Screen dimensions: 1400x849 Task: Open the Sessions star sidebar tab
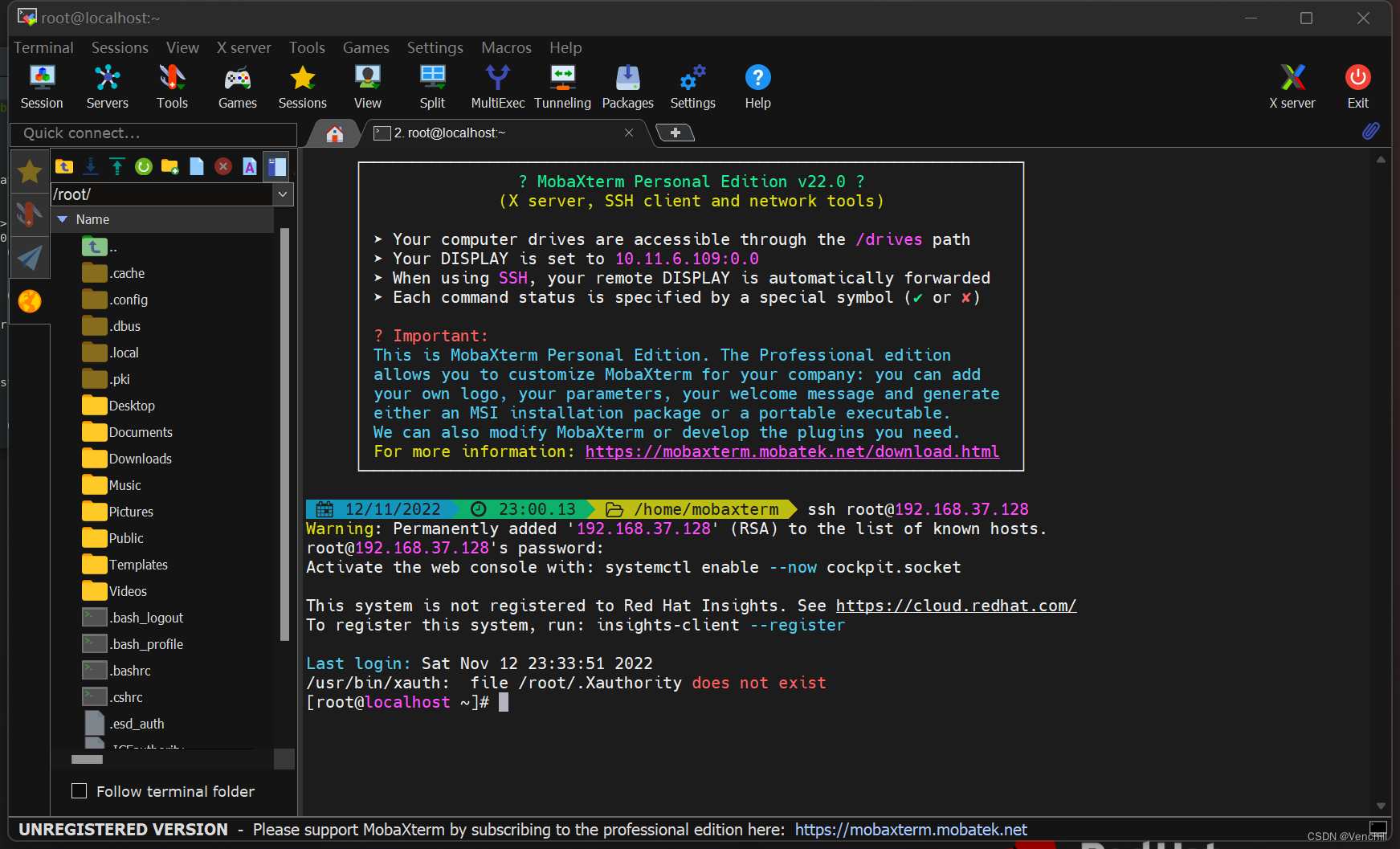30,171
